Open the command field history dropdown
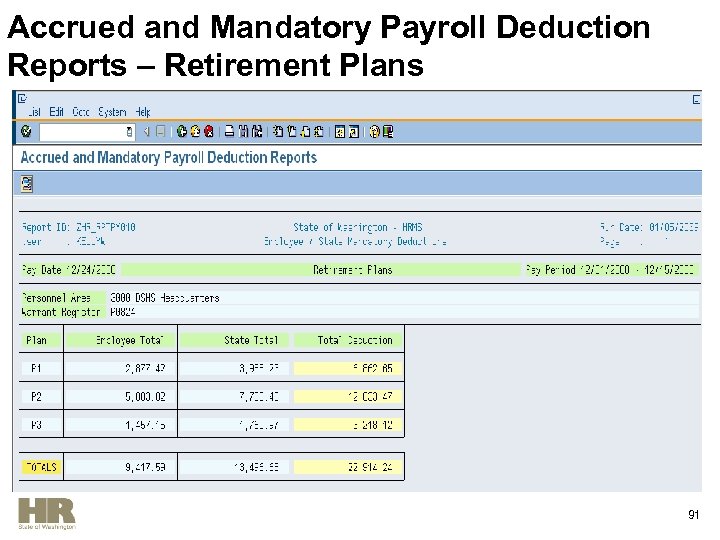Image resolution: width=720 pixels, height=540 pixels. point(129,132)
